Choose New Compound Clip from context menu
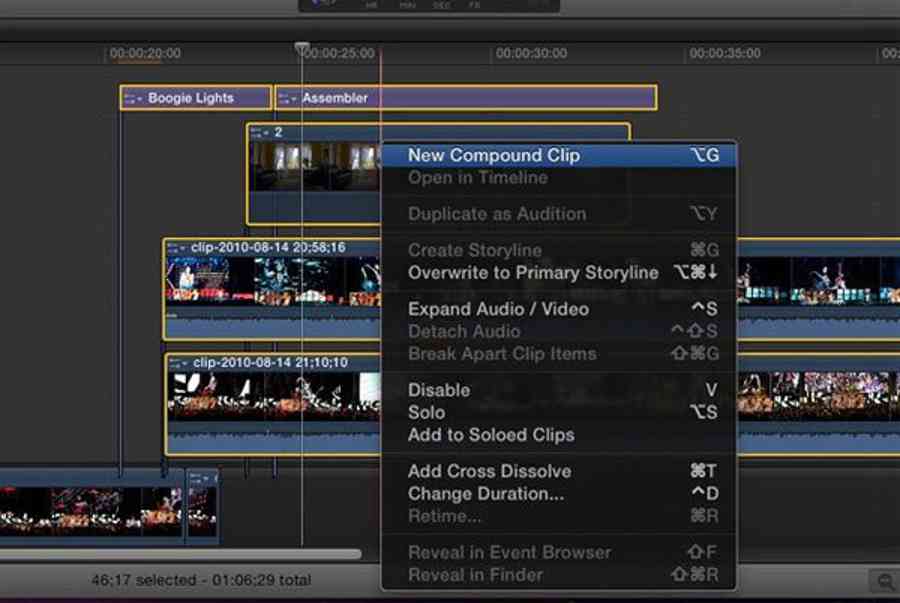Screen dimensions: 900x603 (493, 155)
